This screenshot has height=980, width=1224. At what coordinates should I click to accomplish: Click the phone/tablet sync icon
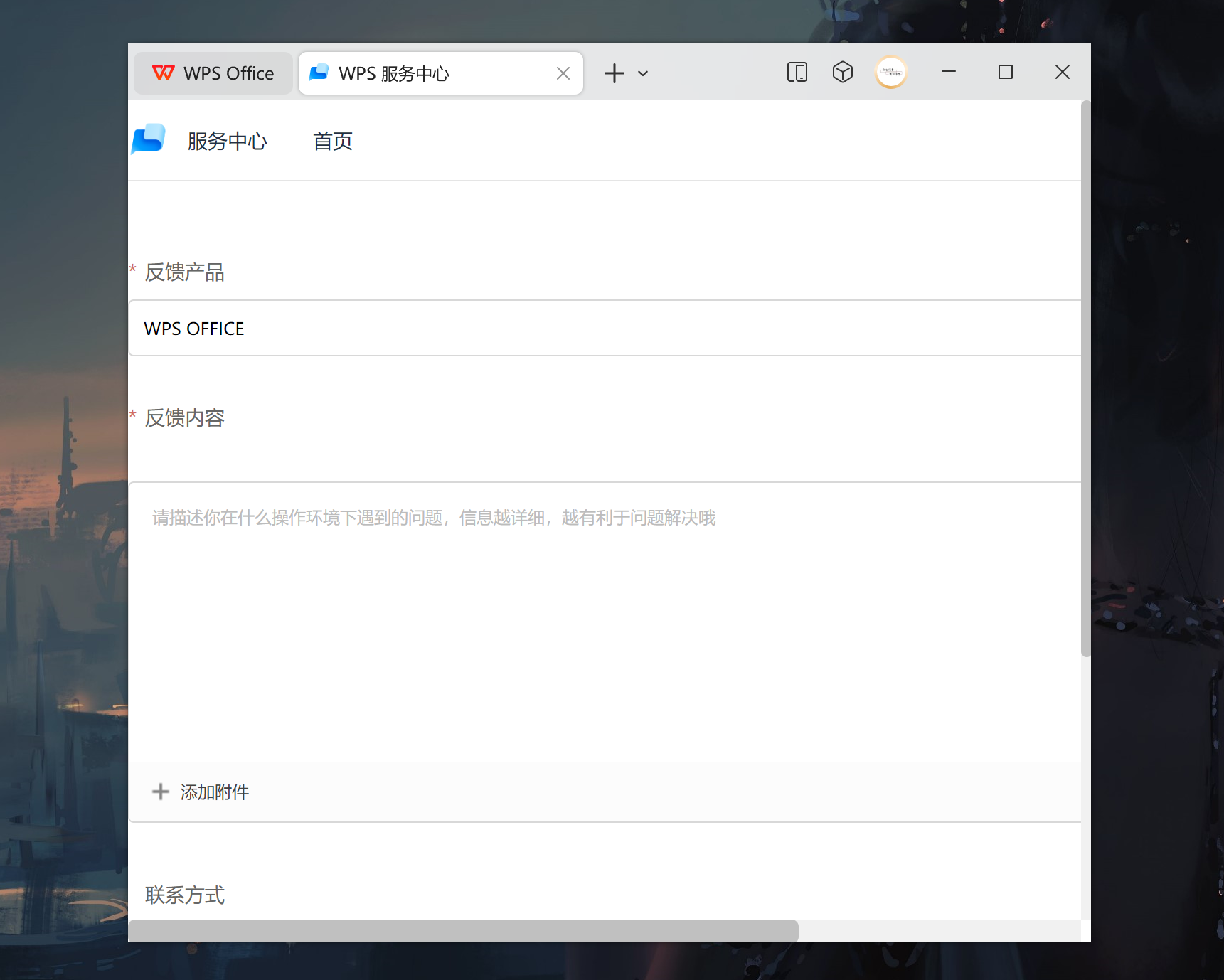797,72
